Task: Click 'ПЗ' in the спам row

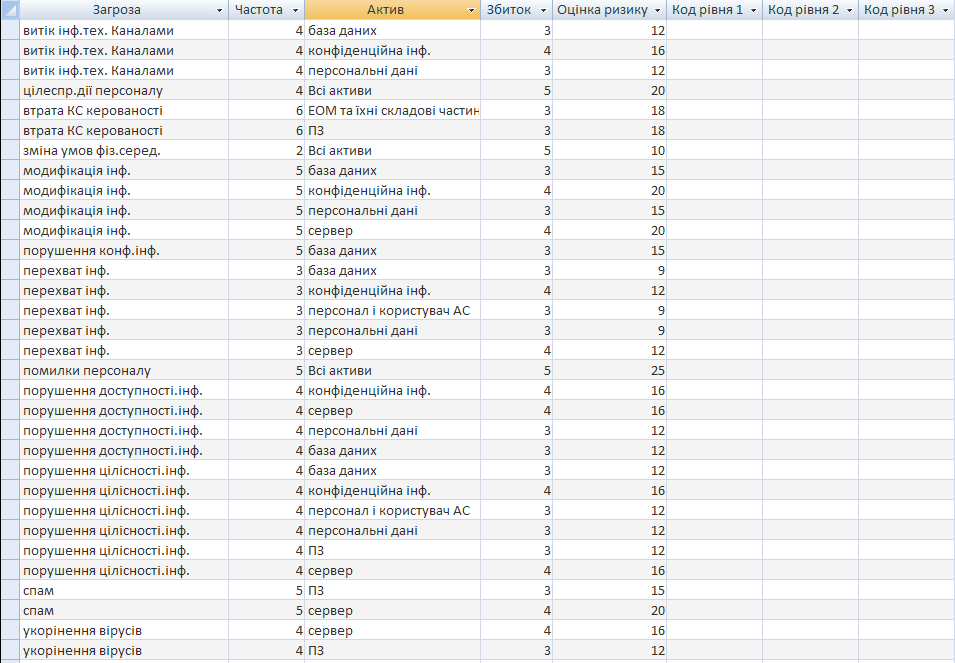Action: tap(392, 591)
